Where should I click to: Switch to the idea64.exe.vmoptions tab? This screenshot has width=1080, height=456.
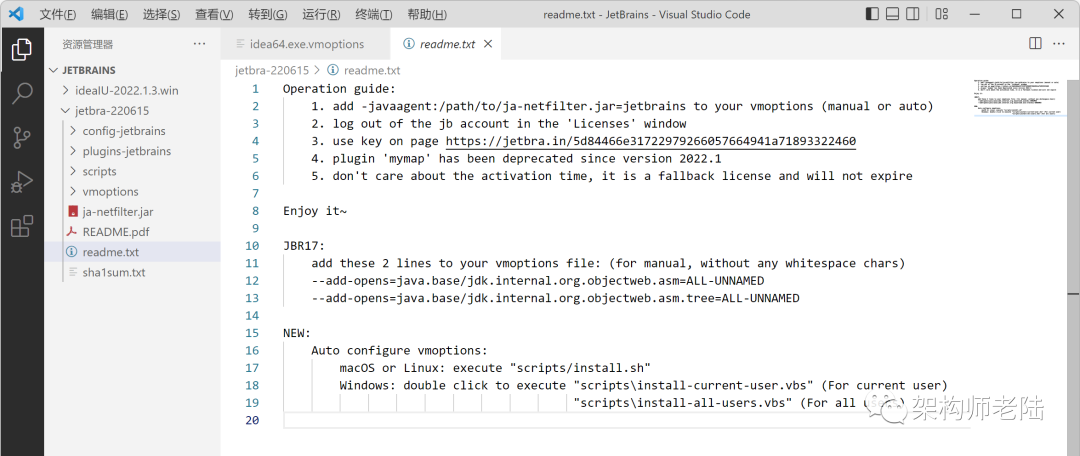point(305,43)
